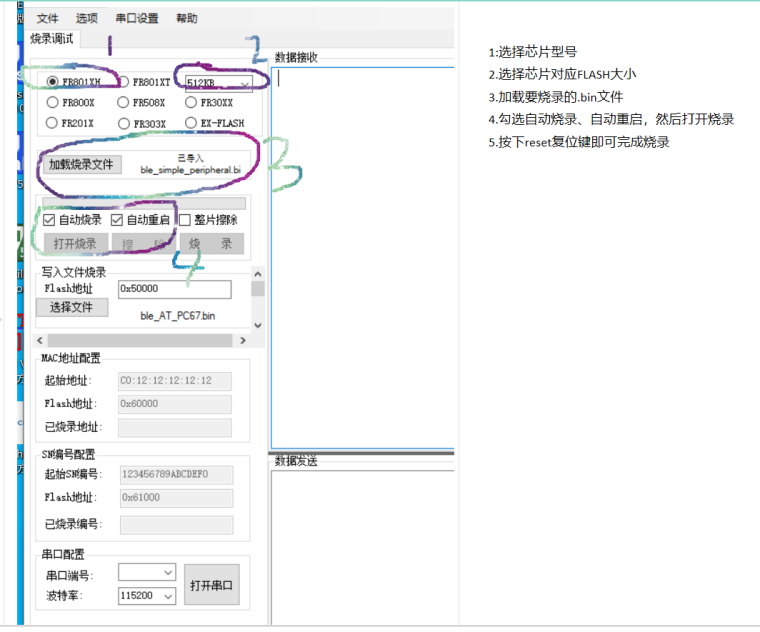Click the 起始SN编号 field
This screenshot has width=760, height=632.
(176, 474)
